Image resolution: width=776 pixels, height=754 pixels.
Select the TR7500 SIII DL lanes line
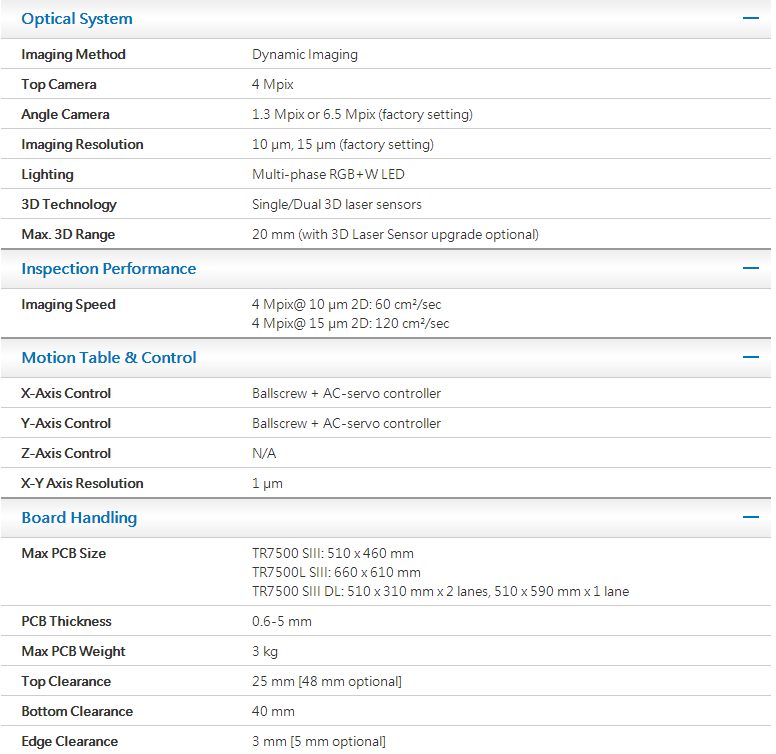point(440,592)
